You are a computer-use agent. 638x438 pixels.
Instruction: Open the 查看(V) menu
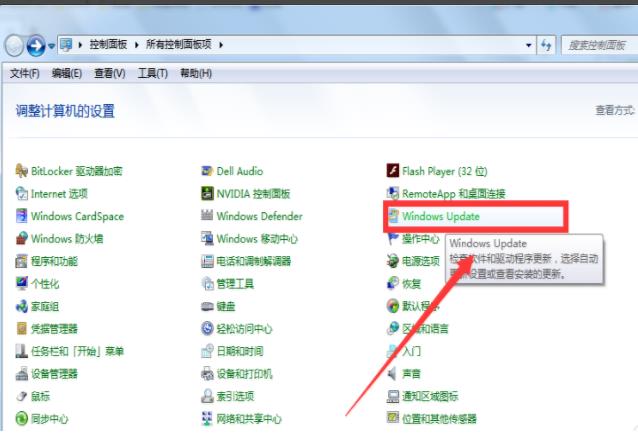click(109, 74)
